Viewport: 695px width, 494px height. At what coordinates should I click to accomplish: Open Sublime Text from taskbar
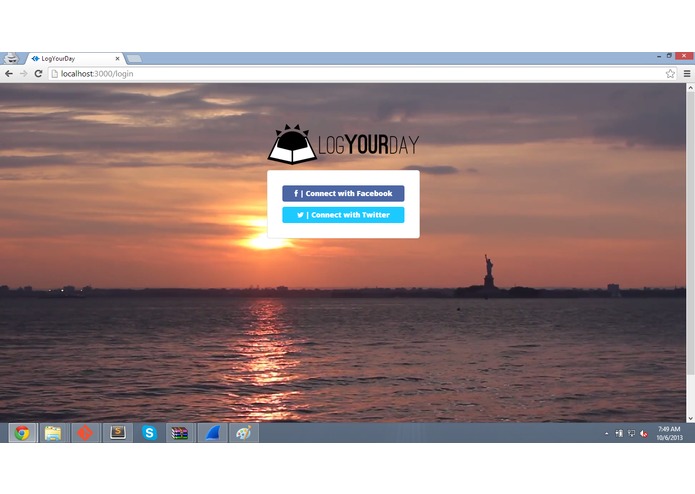[x=117, y=433]
